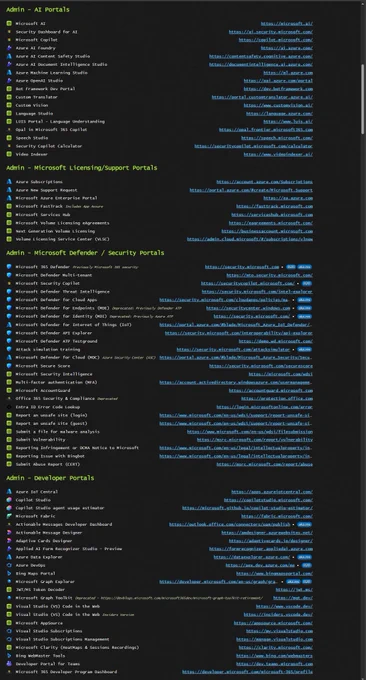Viewport: 366px width, 680px height.
Task: Open the account.azure.com/Subscriptions link
Action: click(265, 182)
